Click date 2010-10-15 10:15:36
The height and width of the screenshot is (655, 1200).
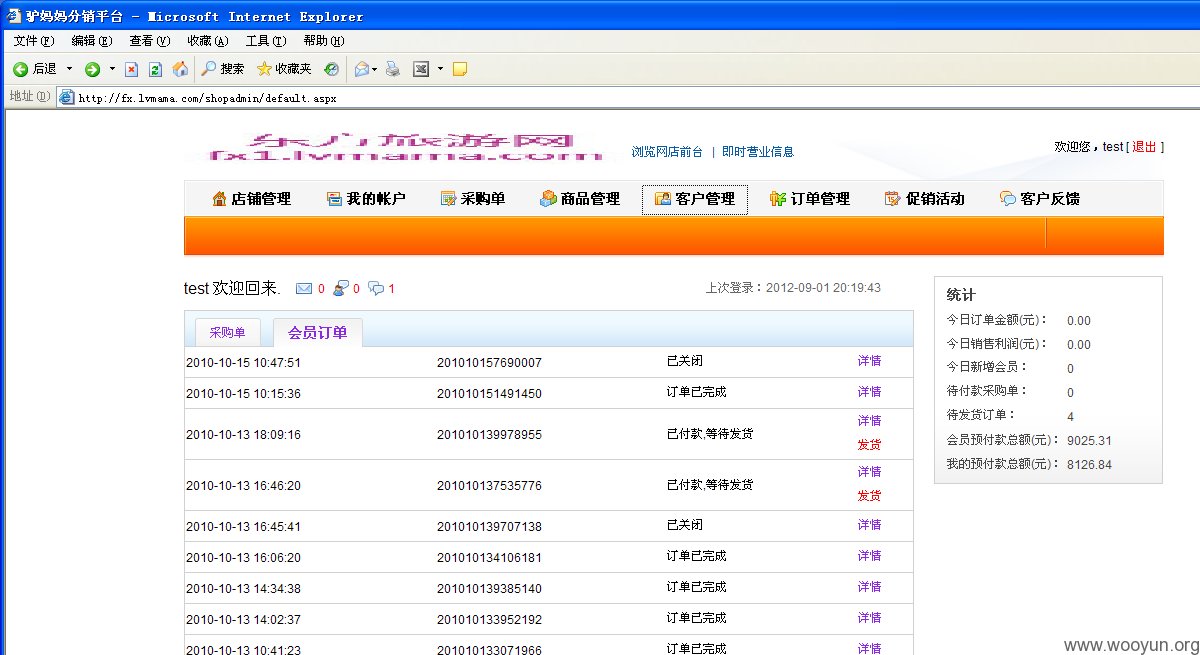pos(243,394)
